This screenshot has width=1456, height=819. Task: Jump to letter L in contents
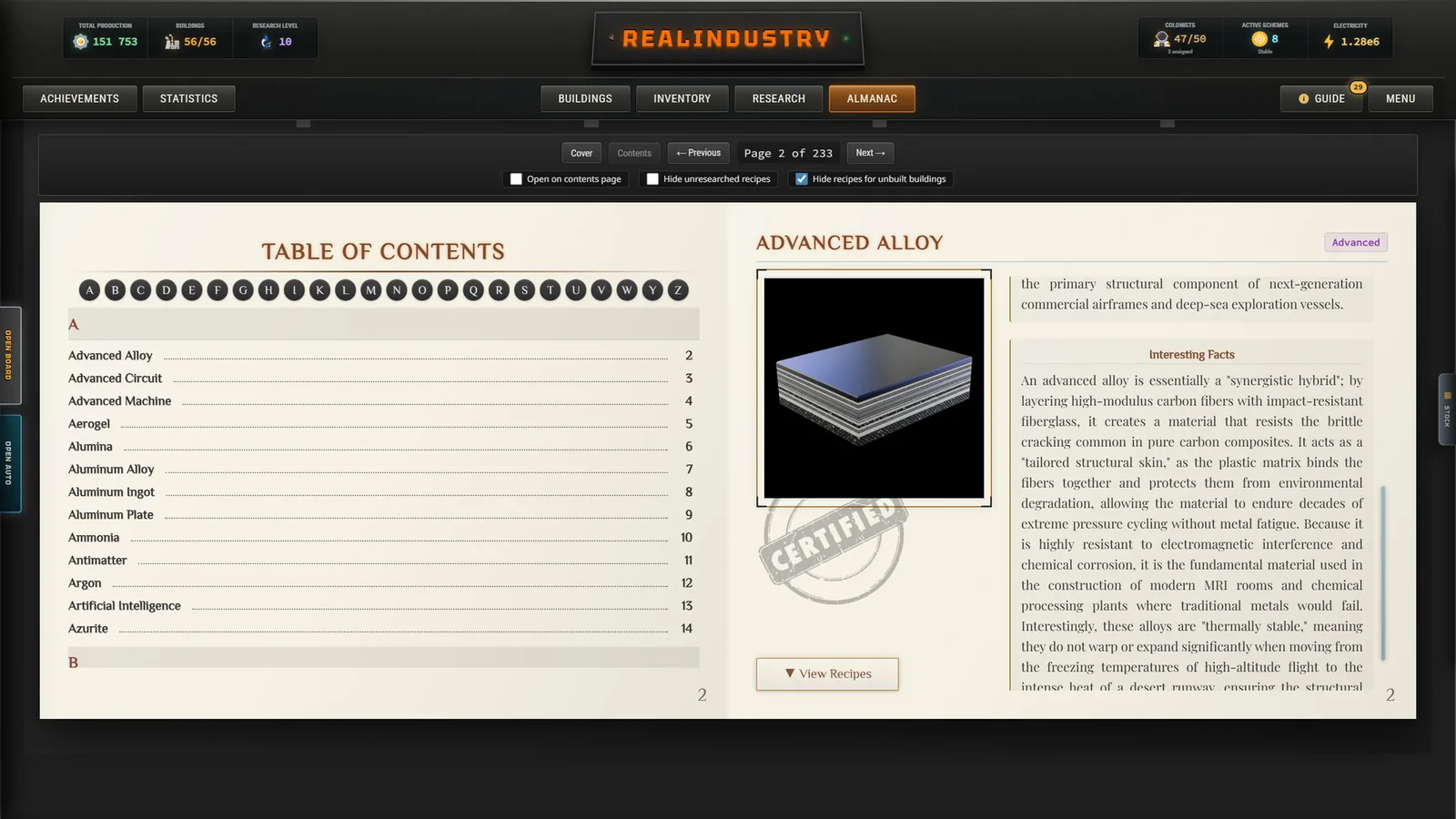[x=345, y=290]
